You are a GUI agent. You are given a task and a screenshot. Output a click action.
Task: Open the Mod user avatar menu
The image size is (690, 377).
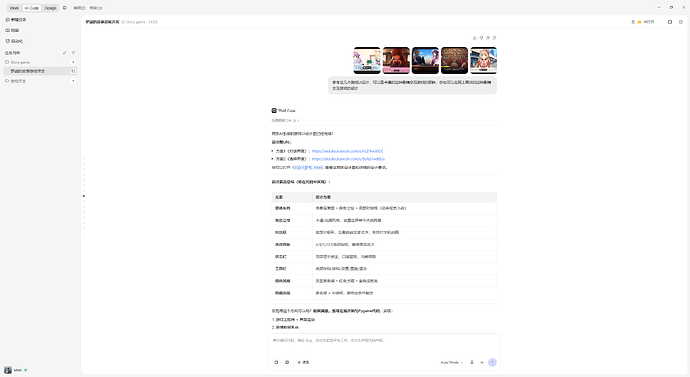8,370
